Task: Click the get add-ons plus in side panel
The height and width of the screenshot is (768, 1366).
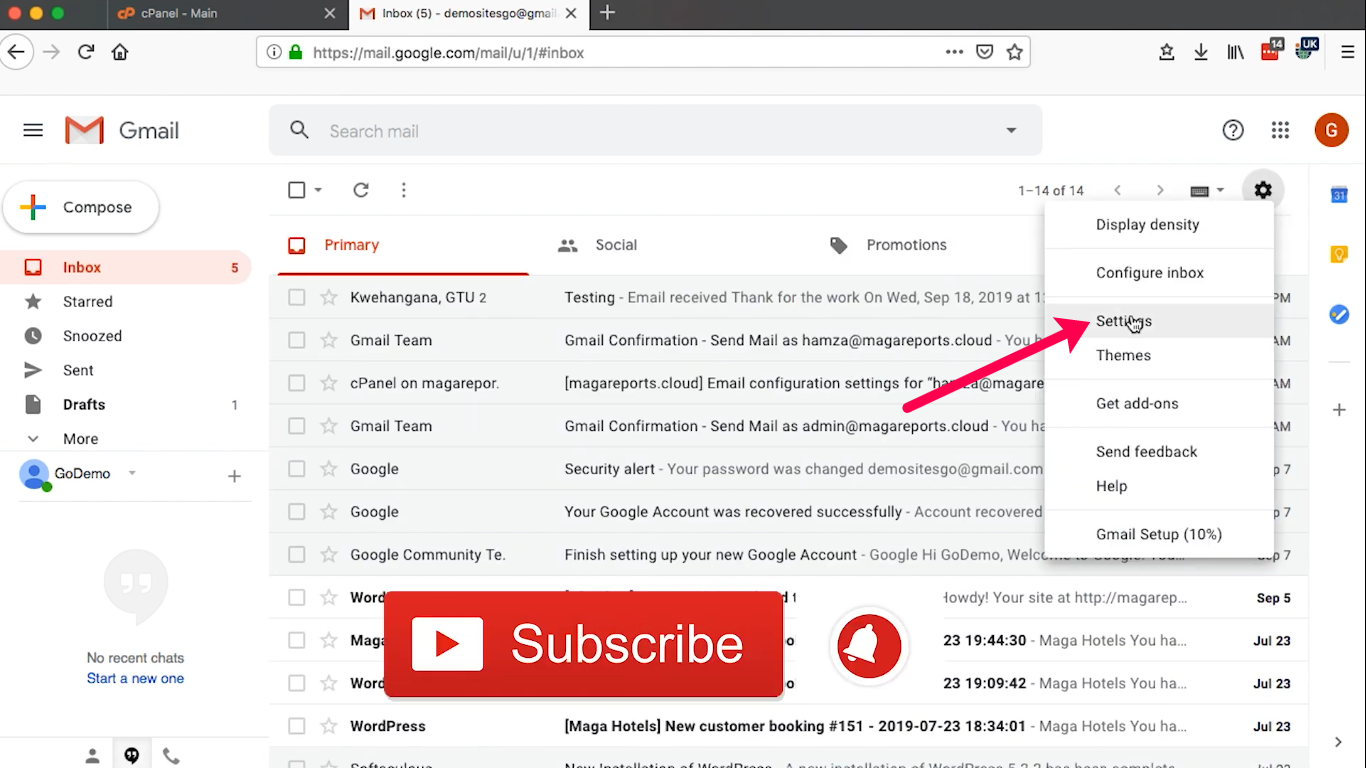Action: coord(1339,410)
